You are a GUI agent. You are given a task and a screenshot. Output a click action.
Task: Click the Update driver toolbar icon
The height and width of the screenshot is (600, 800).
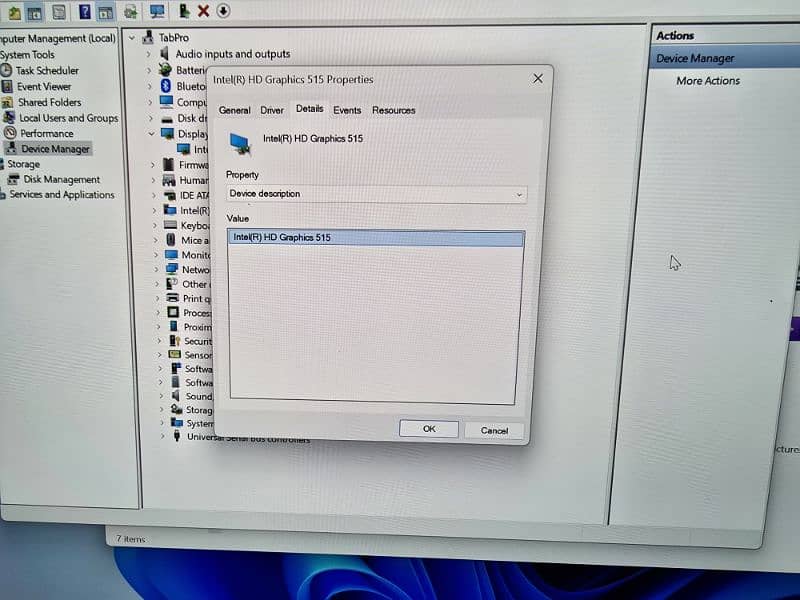[184, 11]
